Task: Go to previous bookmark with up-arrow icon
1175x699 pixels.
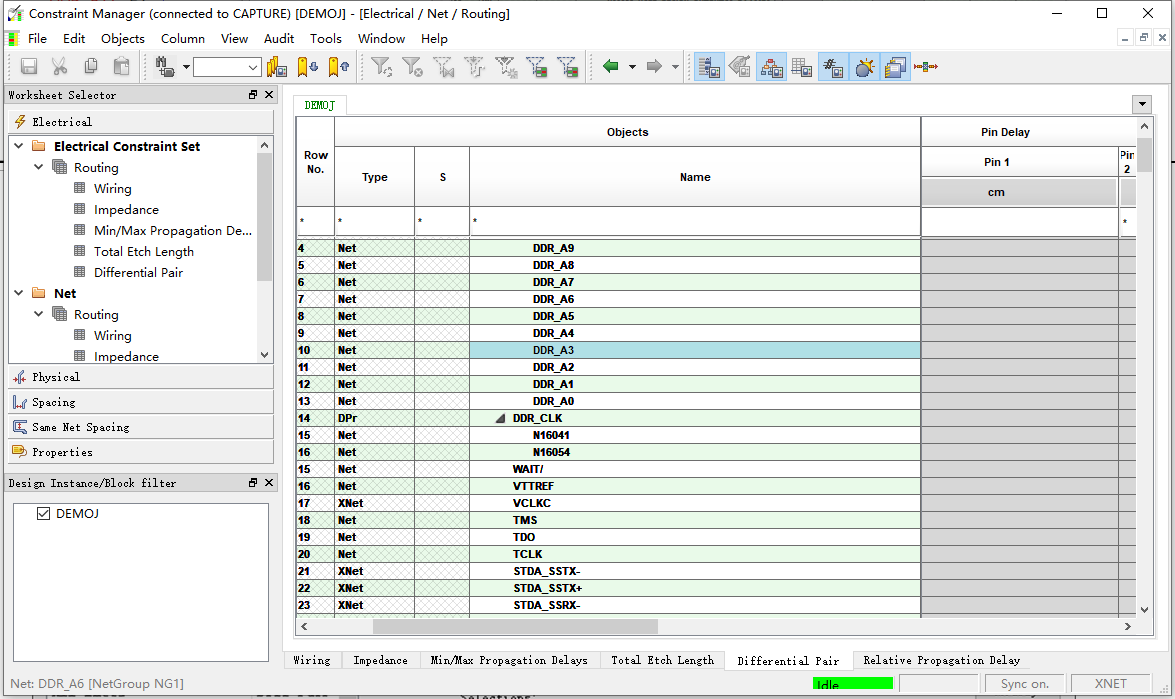Action: (339, 67)
